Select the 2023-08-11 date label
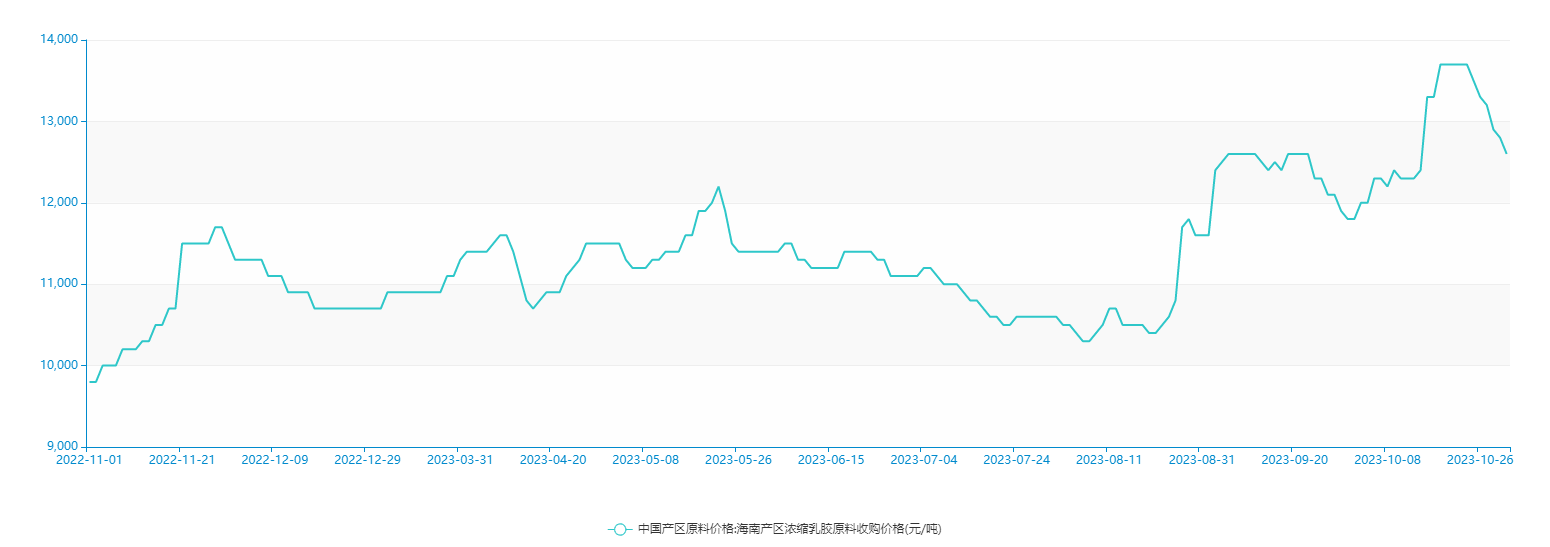Viewport: 1550px width, 547px height. point(1108,460)
